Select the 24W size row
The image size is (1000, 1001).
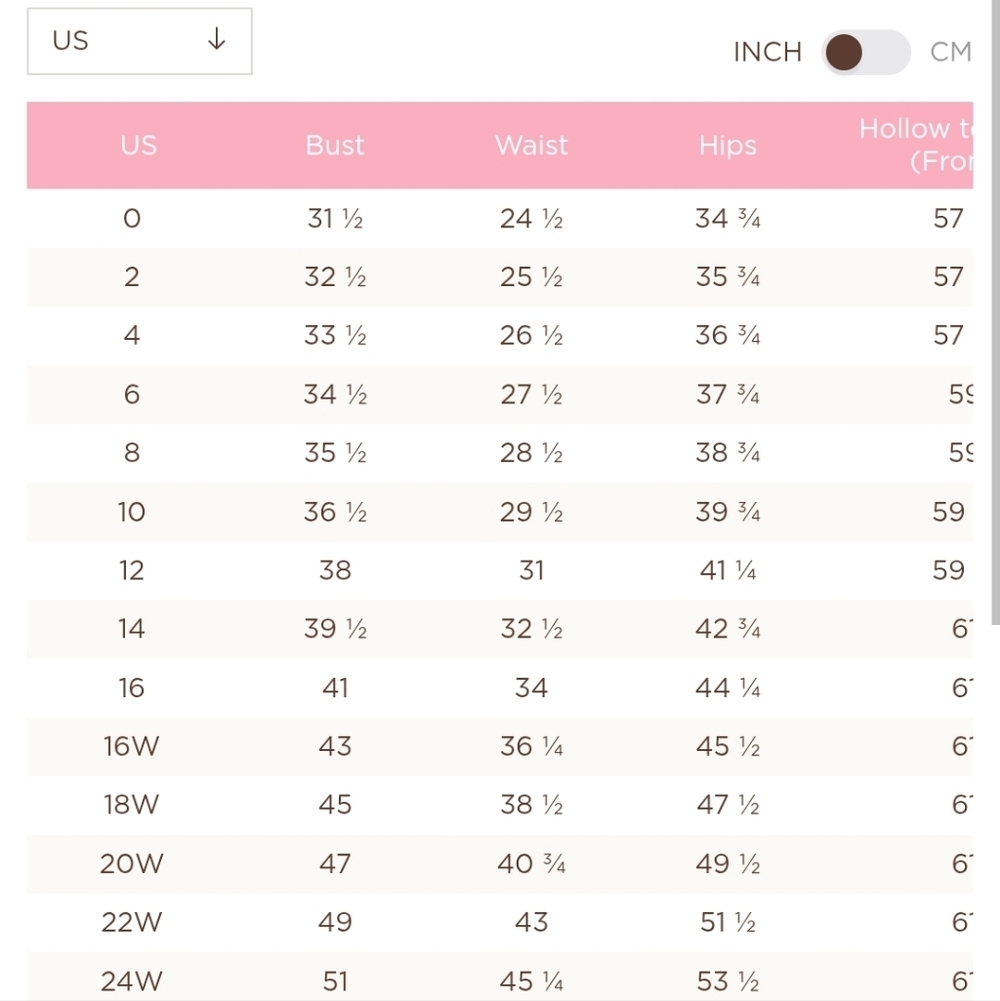[x=500, y=979]
